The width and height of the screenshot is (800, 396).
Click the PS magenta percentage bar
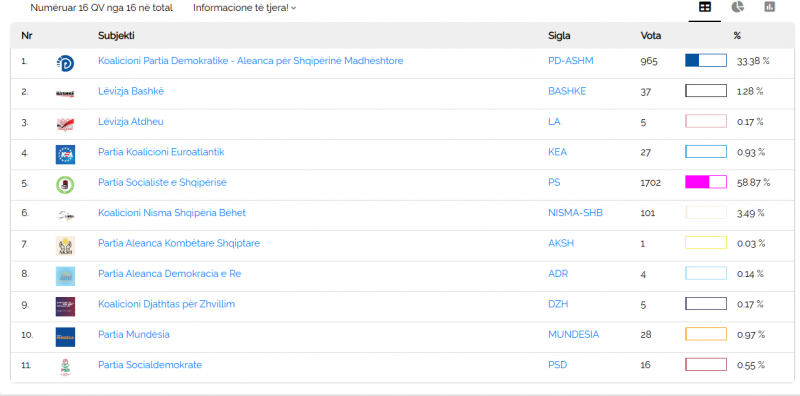(706, 182)
